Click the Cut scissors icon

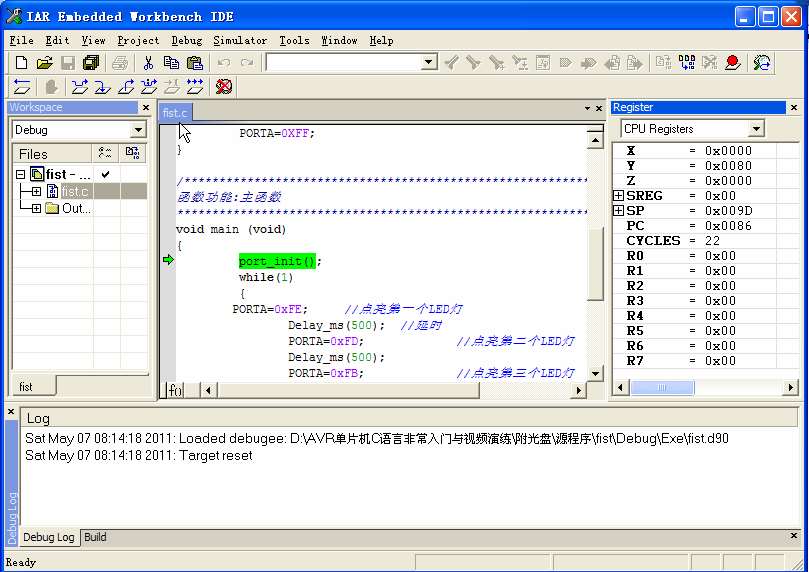(x=147, y=63)
